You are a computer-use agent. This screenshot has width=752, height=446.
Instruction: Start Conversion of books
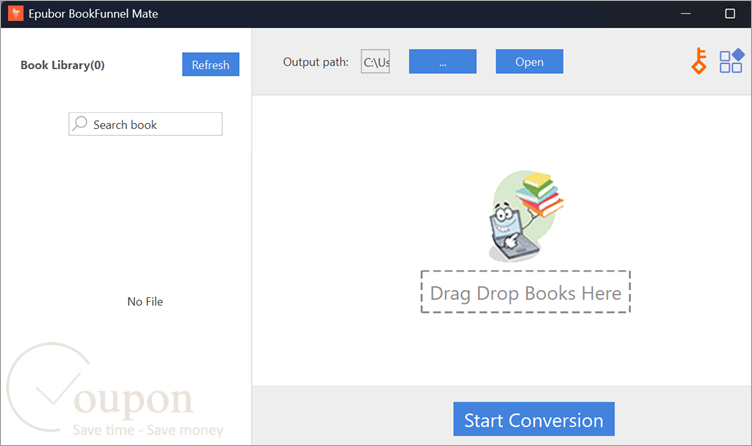[534, 419]
